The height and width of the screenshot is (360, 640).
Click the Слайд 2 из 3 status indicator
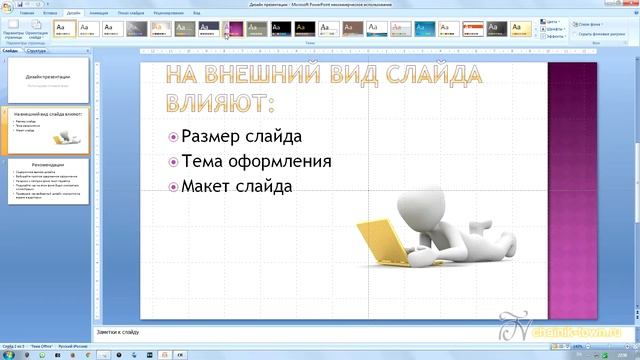tap(13, 347)
